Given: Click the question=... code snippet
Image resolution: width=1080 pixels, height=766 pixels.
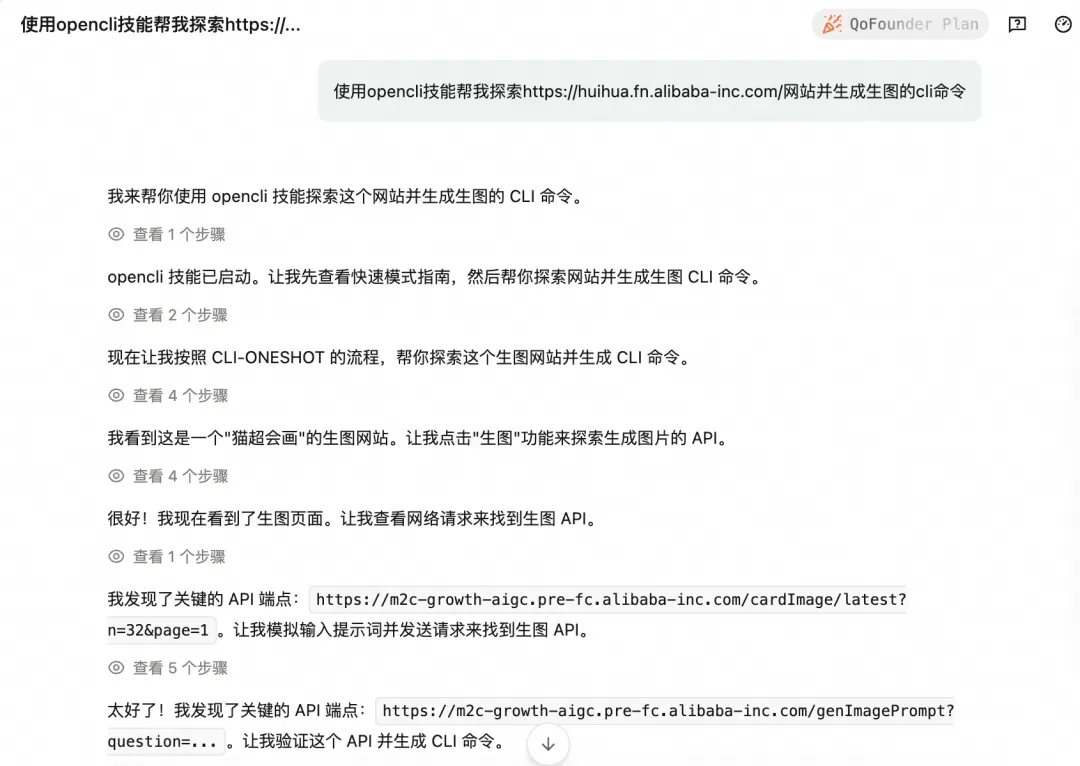Looking at the screenshot, I should [163, 742].
